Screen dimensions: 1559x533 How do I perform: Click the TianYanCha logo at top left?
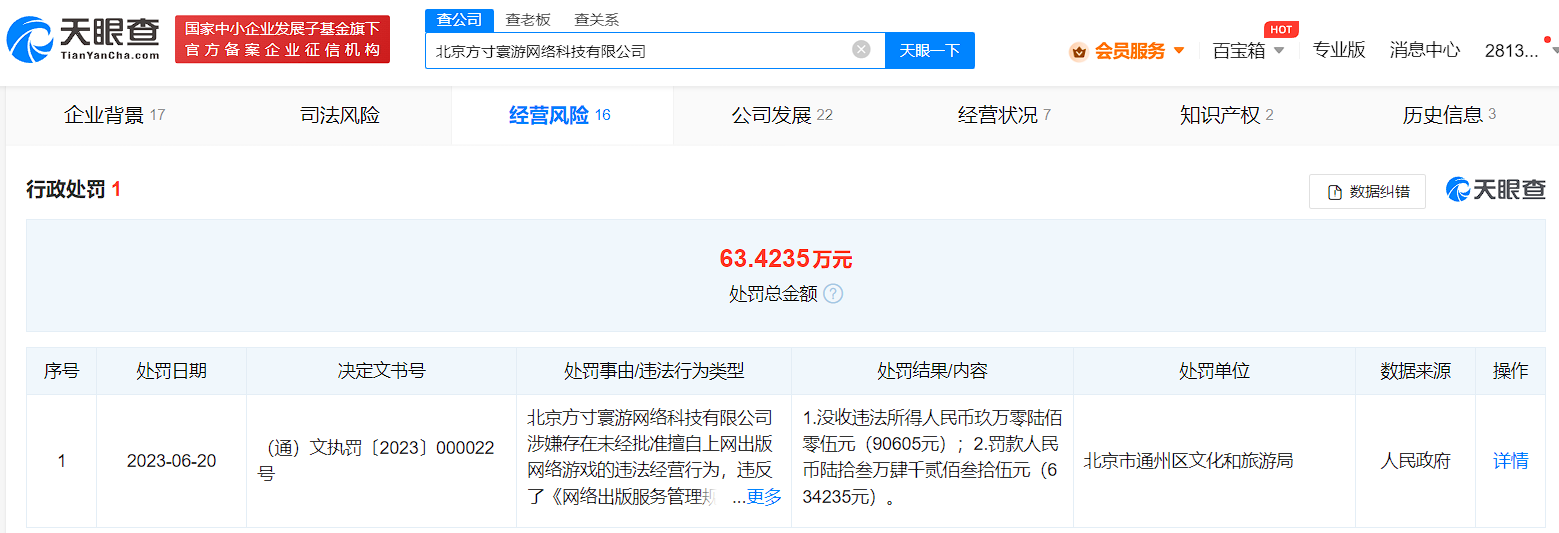pyautogui.click(x=84, y=39)
